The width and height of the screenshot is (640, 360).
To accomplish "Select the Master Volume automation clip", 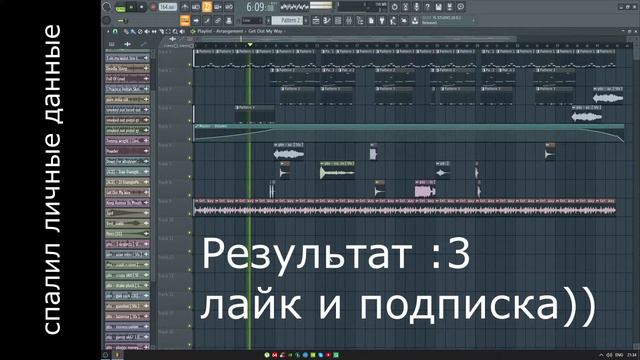I will [x=409, y=133].
